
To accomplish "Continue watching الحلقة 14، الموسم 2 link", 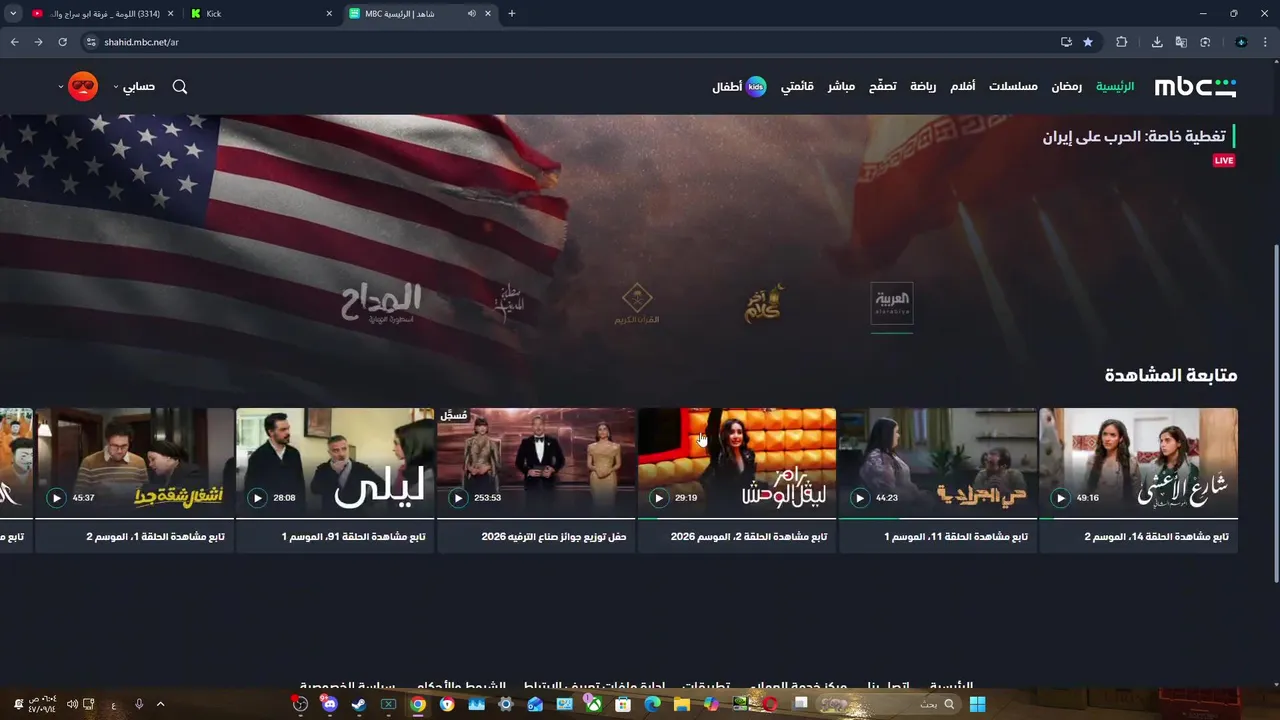I will pos(1156,537).
